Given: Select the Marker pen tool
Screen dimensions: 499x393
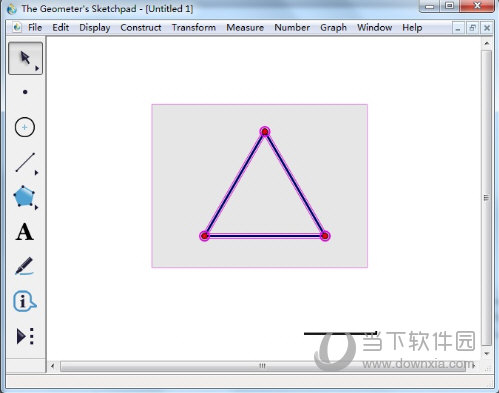Looking at the screenshot, I should pyautogui.click(x=24, y=266).
